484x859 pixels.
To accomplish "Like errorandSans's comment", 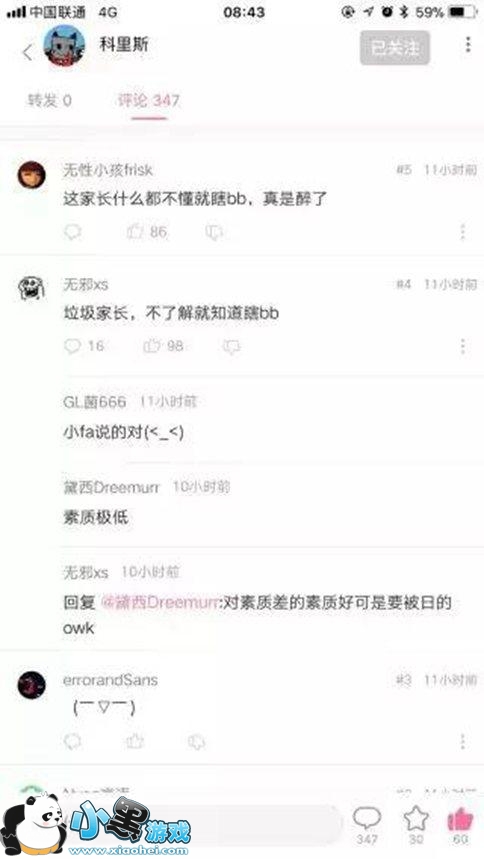I will click(134, 742).
